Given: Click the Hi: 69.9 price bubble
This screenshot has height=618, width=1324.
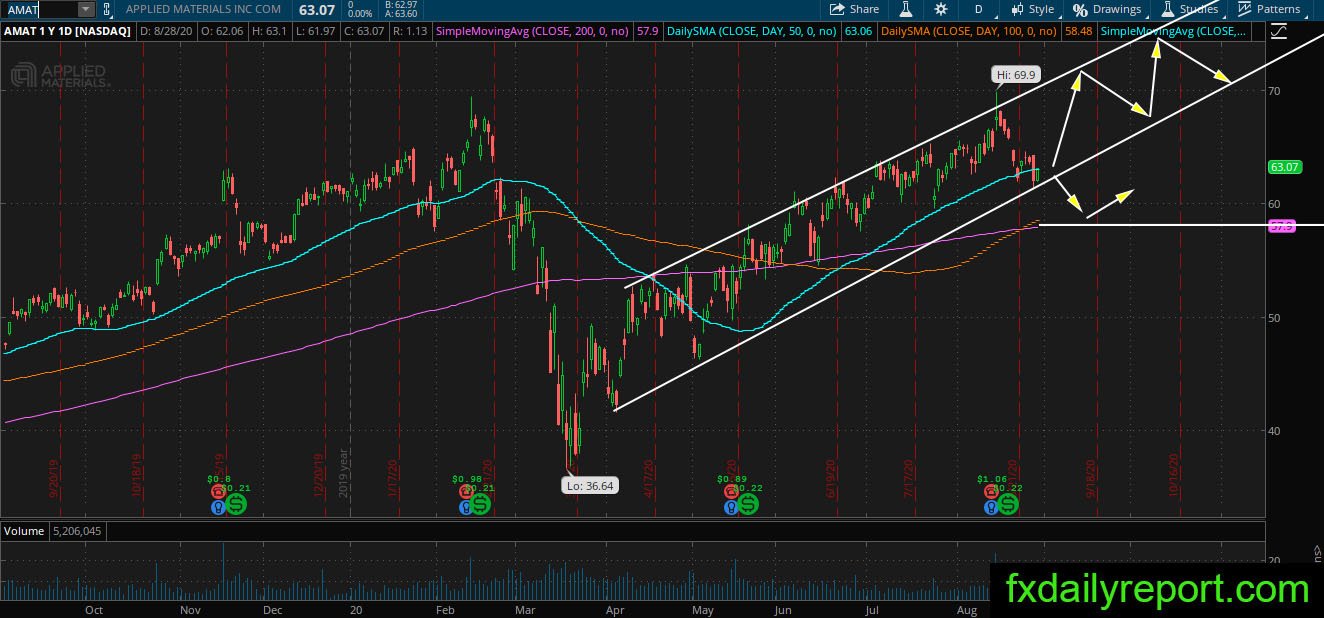Looking at the screenshot, I should click(1016, 74).
